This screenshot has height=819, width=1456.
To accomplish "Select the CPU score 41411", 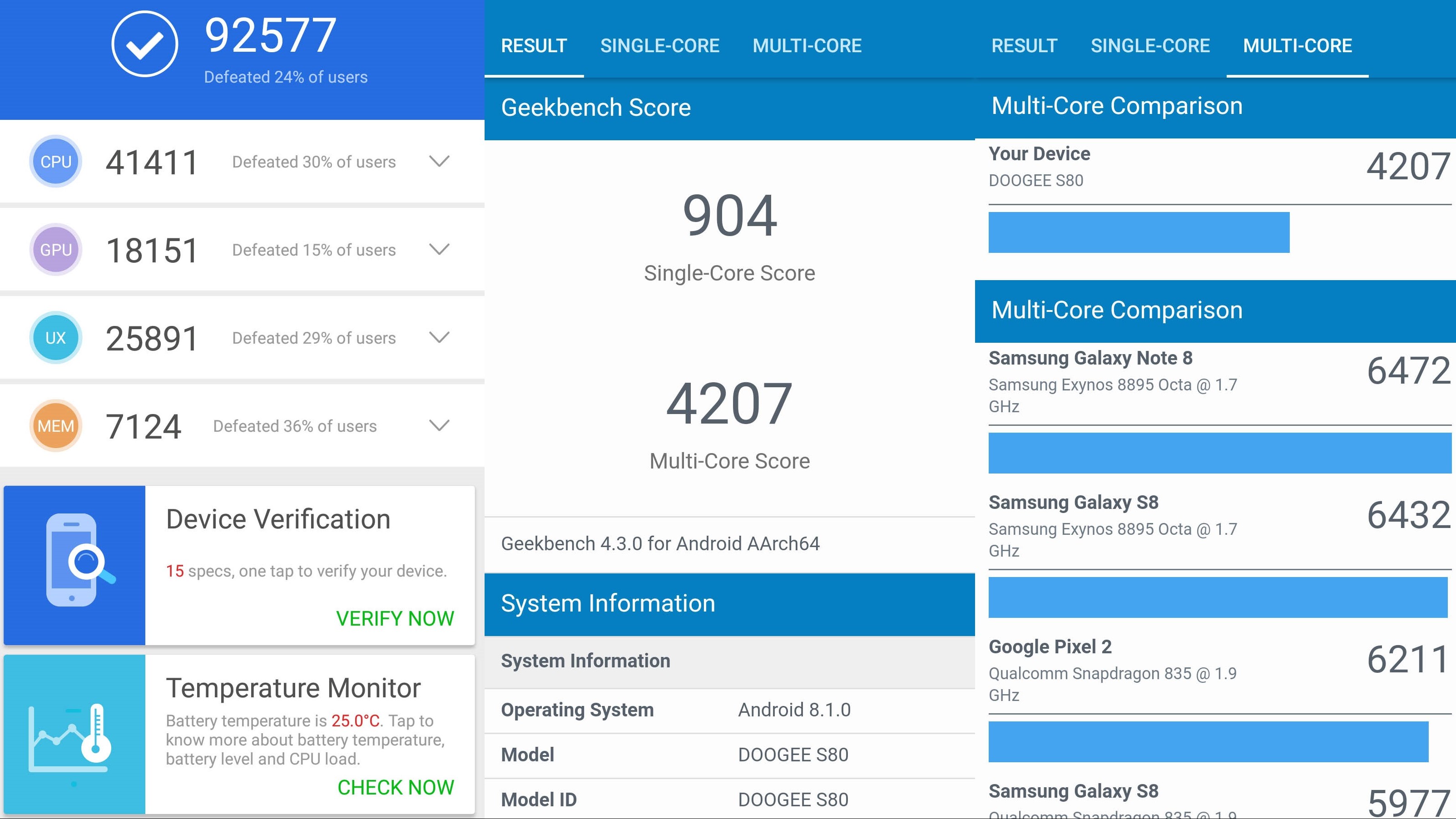I will [153, 163].
